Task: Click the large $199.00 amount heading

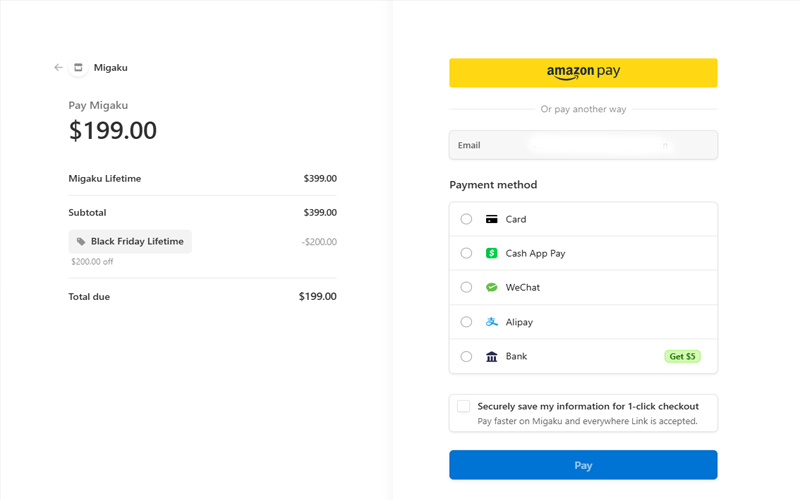Action: [113, 130]
